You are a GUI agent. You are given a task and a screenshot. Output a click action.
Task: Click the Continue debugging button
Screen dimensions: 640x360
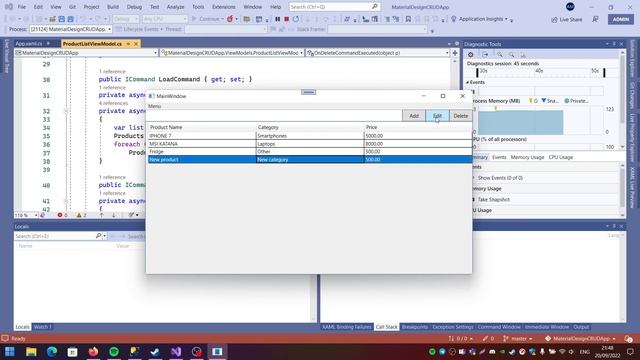click(207, 19)
